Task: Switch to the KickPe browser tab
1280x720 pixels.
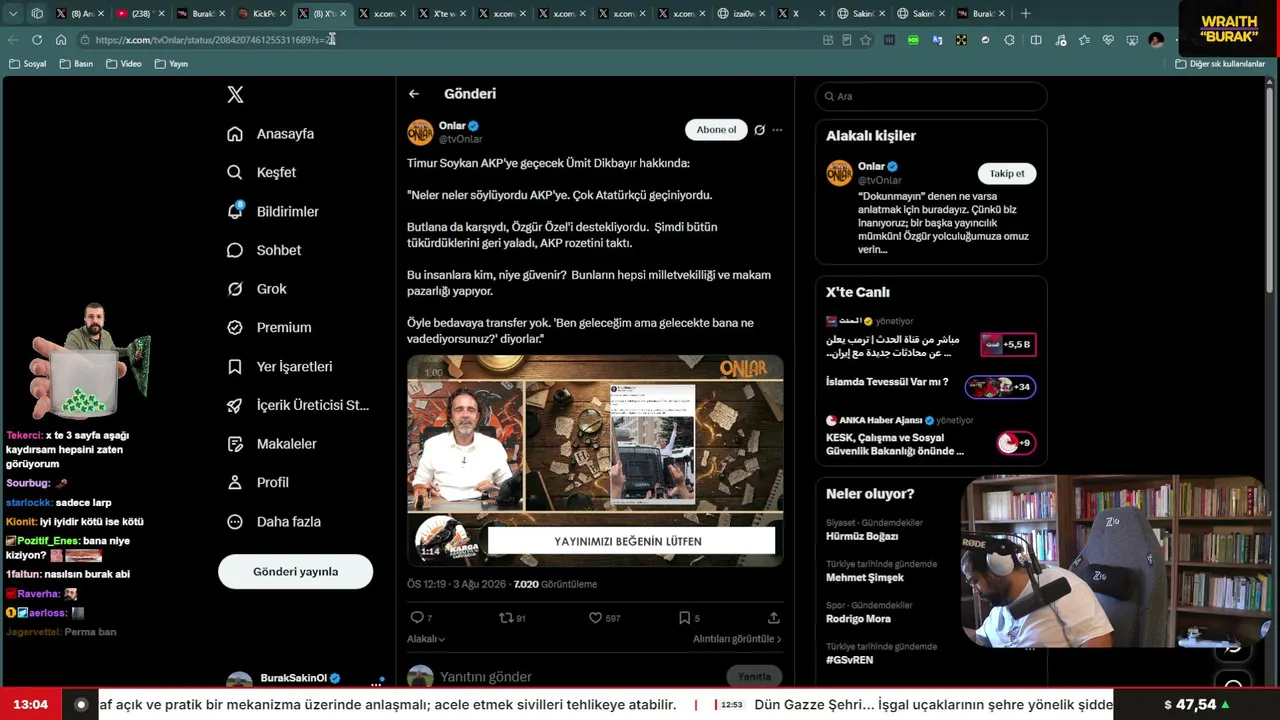Action: (x=264, y=14)
